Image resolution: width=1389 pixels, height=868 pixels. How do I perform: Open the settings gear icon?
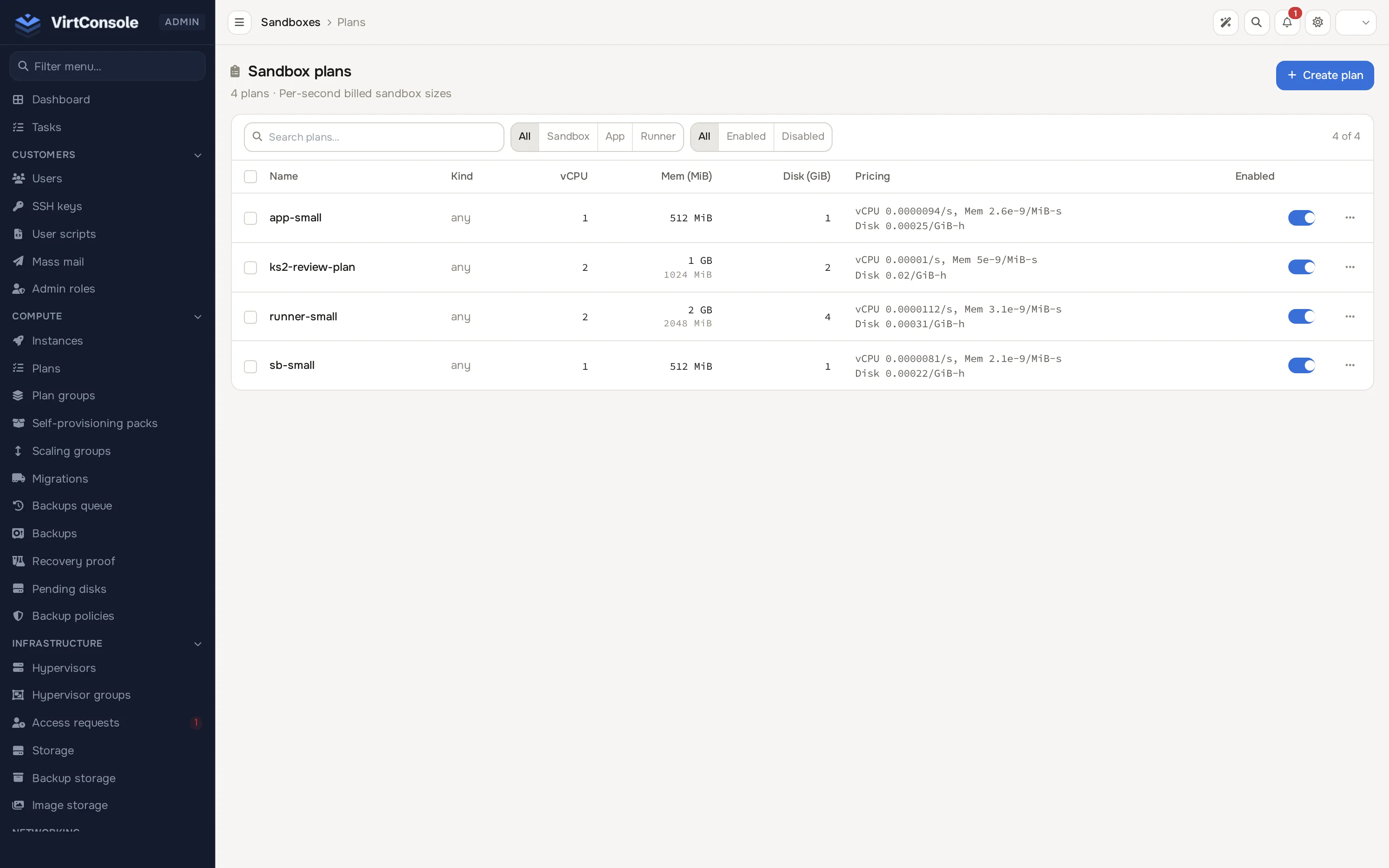(1318, 23)
